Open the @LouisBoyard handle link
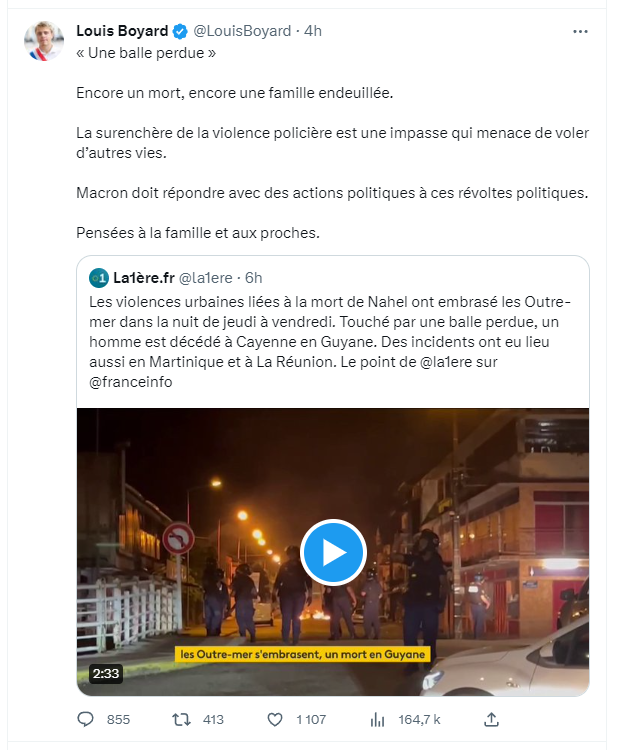 coord(242,31)
